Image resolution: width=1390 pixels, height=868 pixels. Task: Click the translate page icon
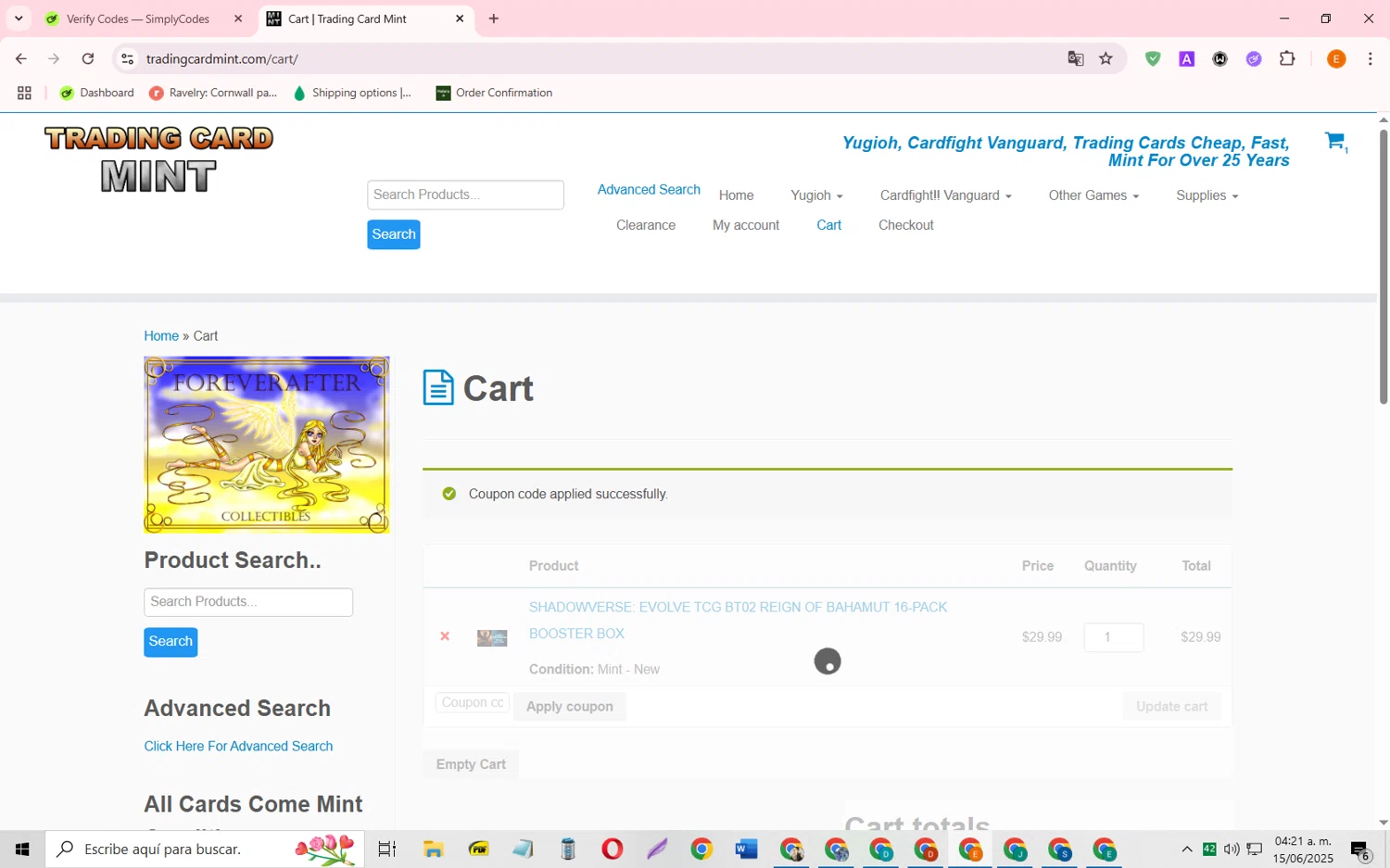click(x=1076, y=58)
